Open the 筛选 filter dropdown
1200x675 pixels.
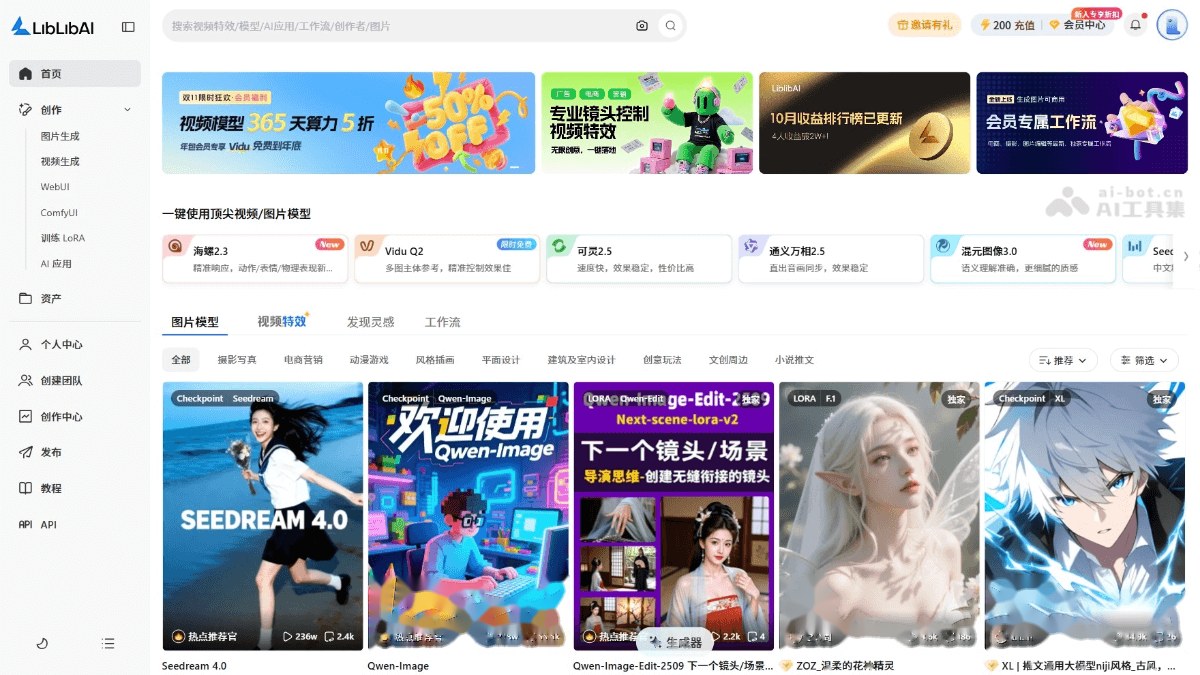(x=1144, y=359)
